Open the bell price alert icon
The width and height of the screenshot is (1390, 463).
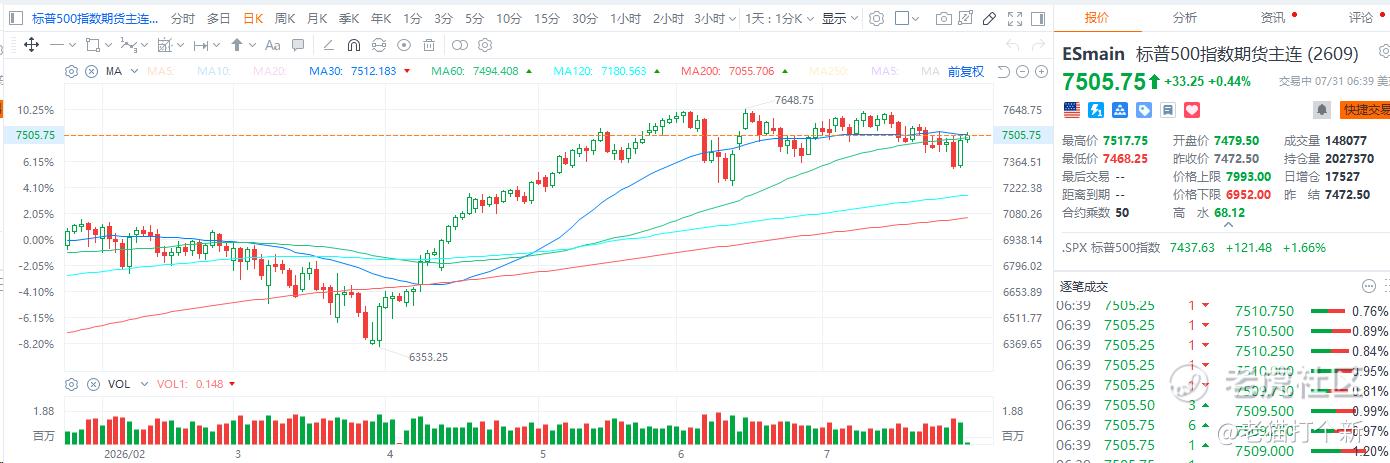(1322, 110)
